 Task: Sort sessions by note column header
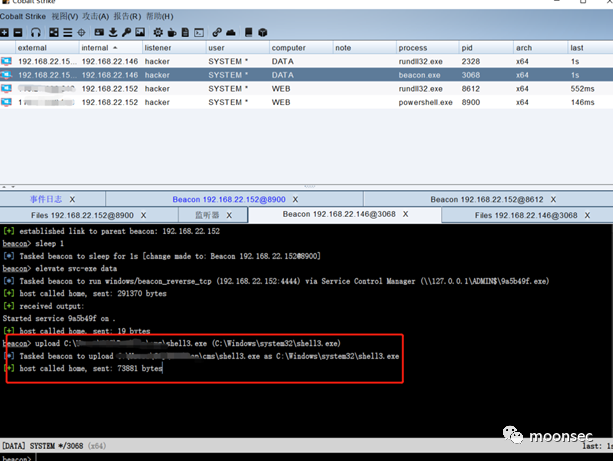[x=364, y=48]
